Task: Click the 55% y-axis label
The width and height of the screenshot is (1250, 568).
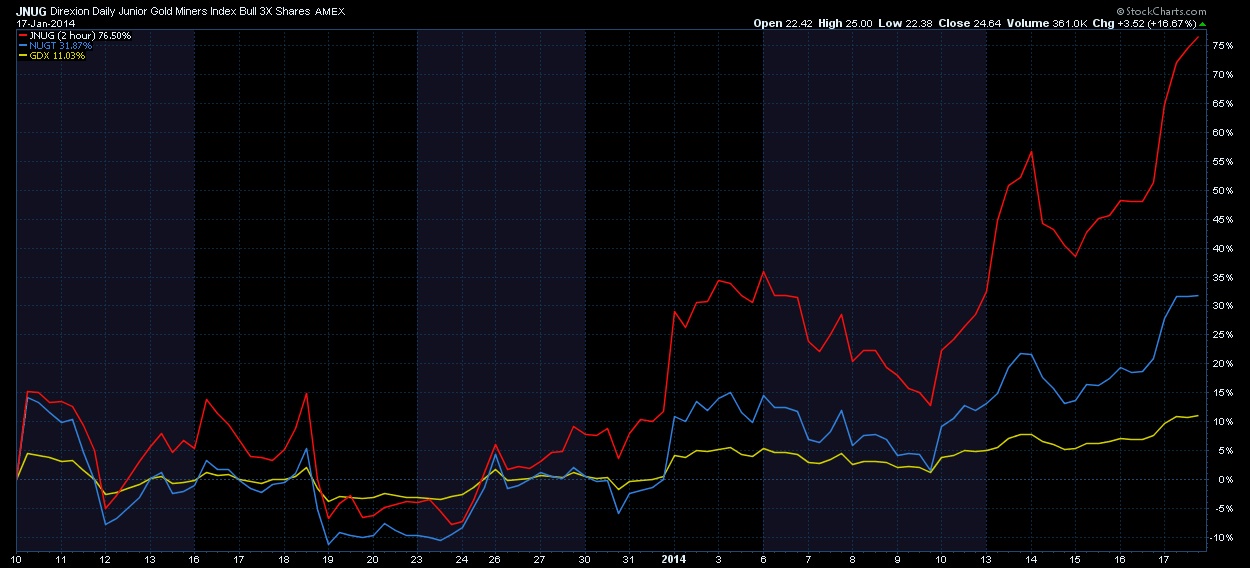Action: [1222, 162]
